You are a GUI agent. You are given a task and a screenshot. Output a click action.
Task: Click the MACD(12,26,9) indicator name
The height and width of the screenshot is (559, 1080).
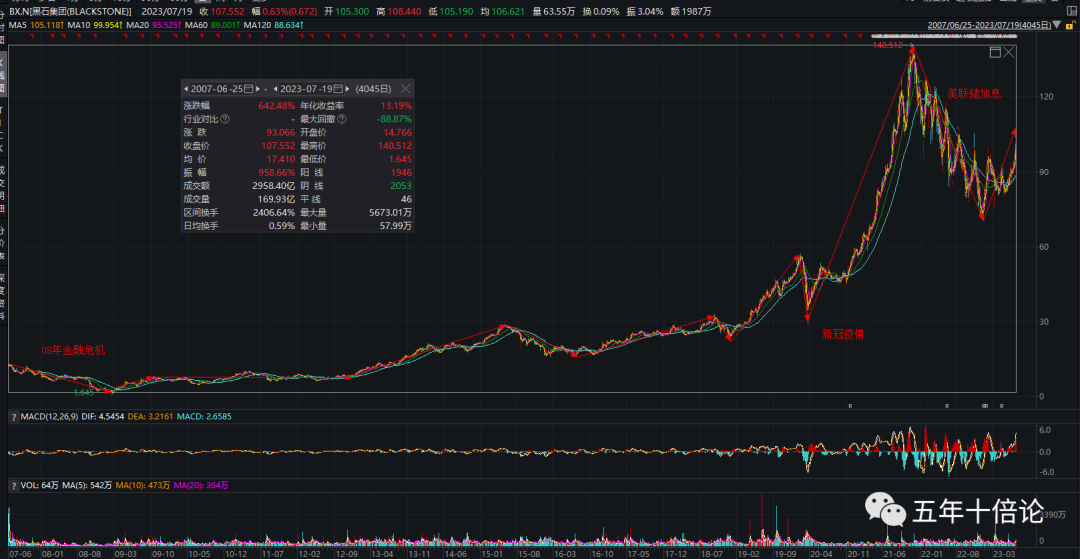tap(49, 416)
